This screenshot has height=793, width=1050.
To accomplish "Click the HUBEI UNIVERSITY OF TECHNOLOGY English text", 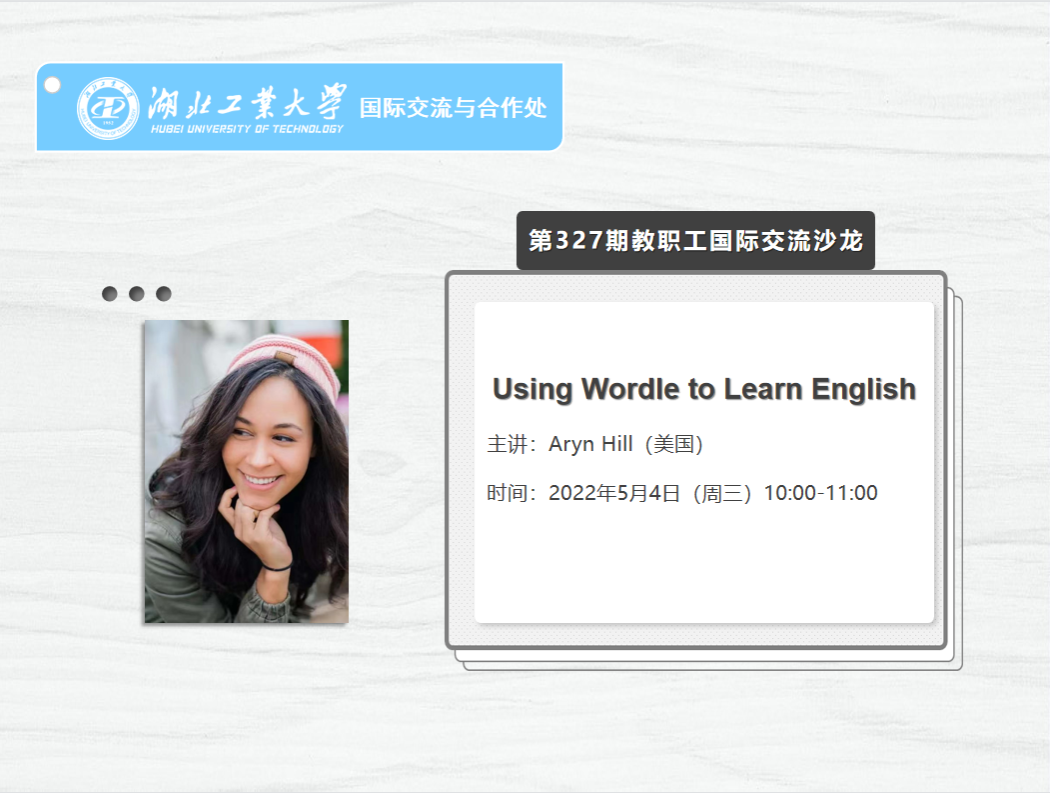I will click(246, 129).
